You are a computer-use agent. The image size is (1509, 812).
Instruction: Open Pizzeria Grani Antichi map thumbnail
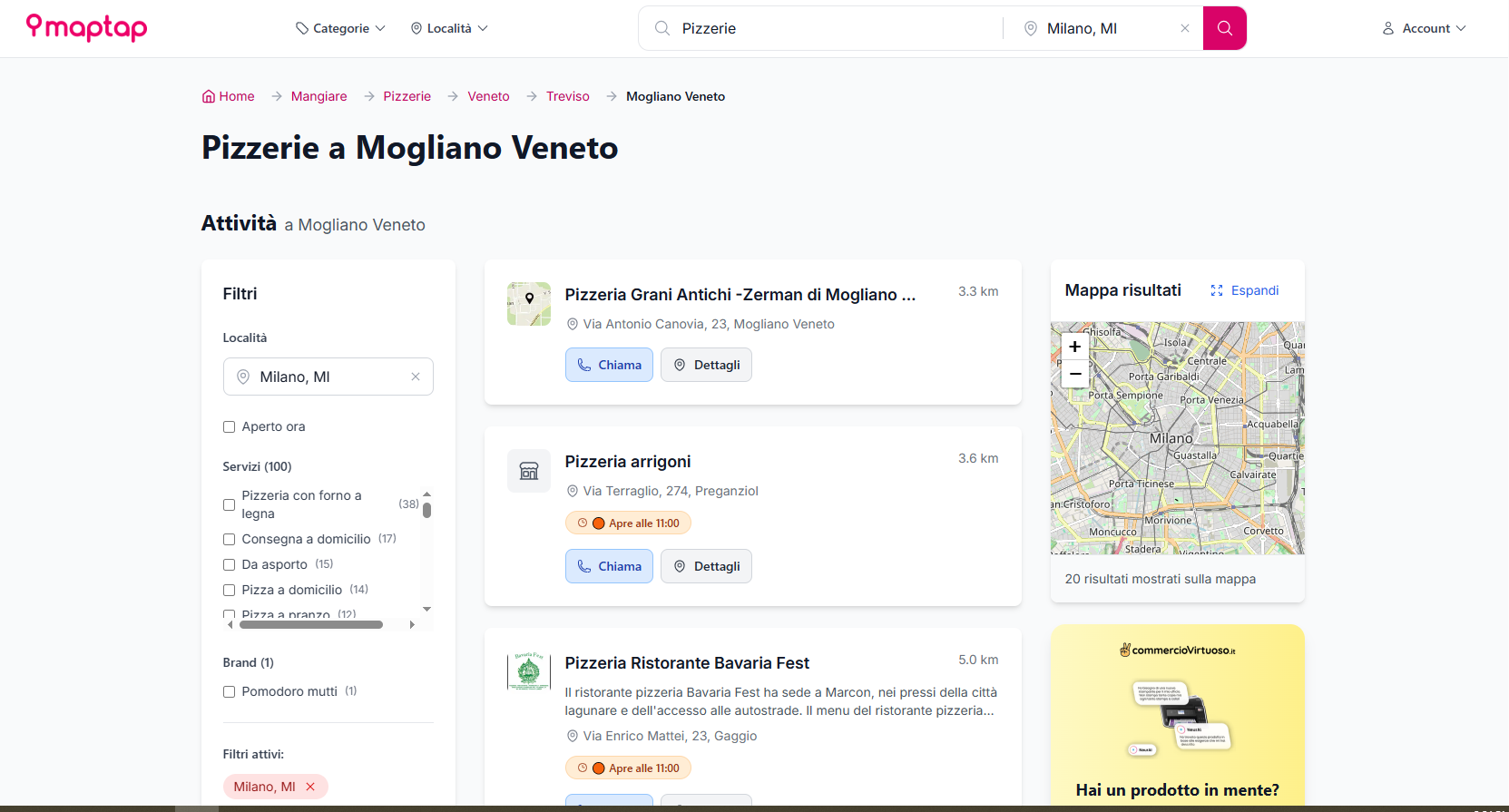click(528, 304)
